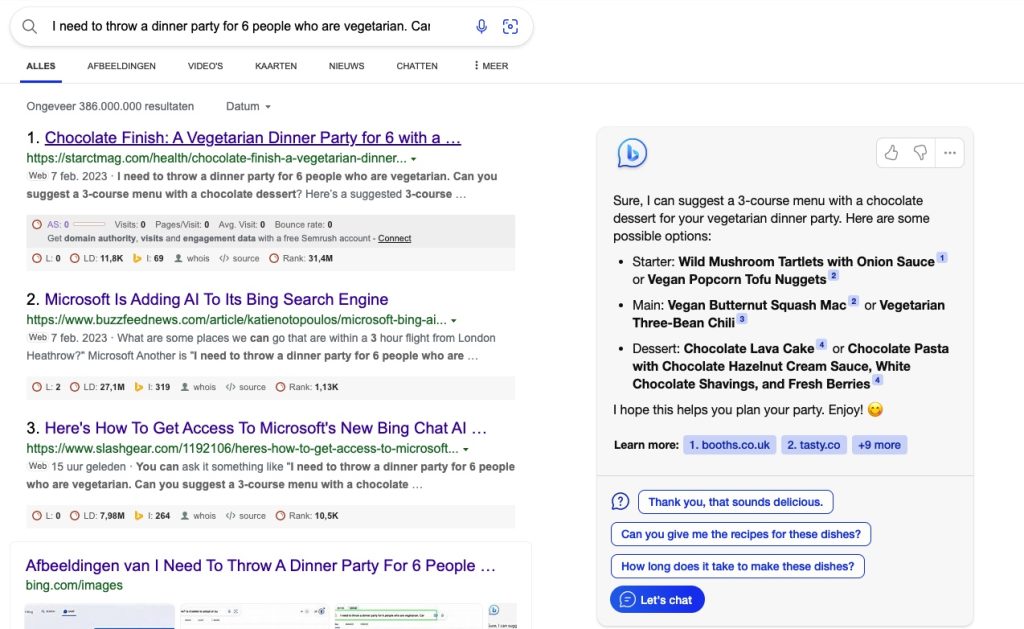Open visual search camera icon

pos(510,26)
